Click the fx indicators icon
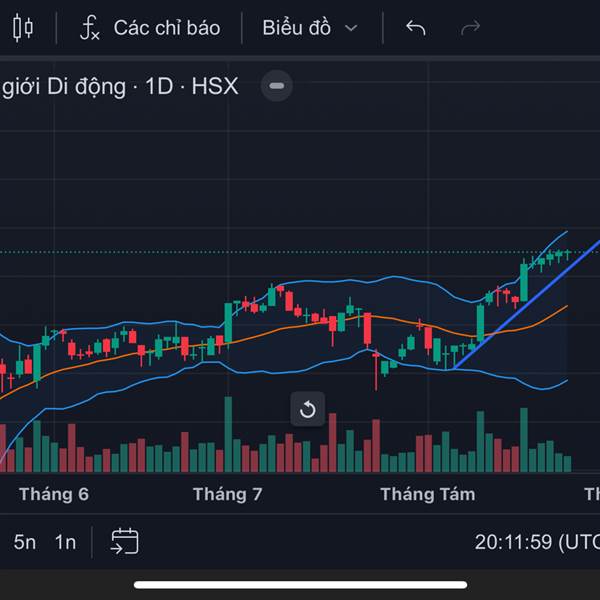The image size is (600, 600). (x=90, y=28)
